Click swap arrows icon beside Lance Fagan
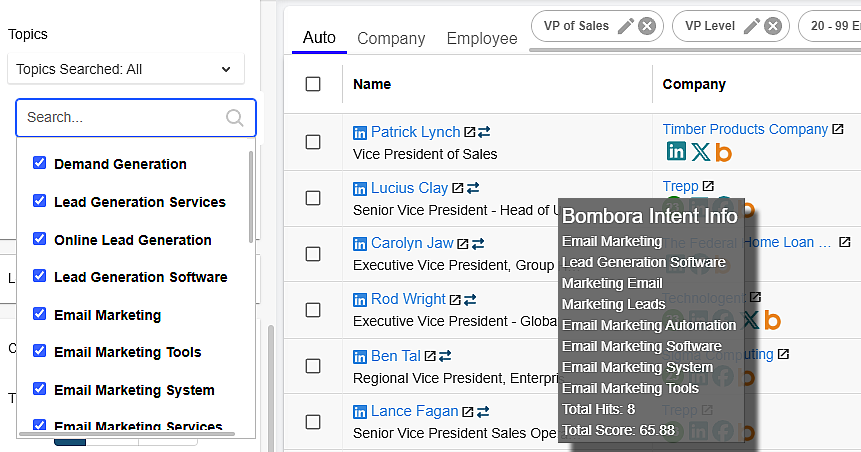 pos(483,411)
